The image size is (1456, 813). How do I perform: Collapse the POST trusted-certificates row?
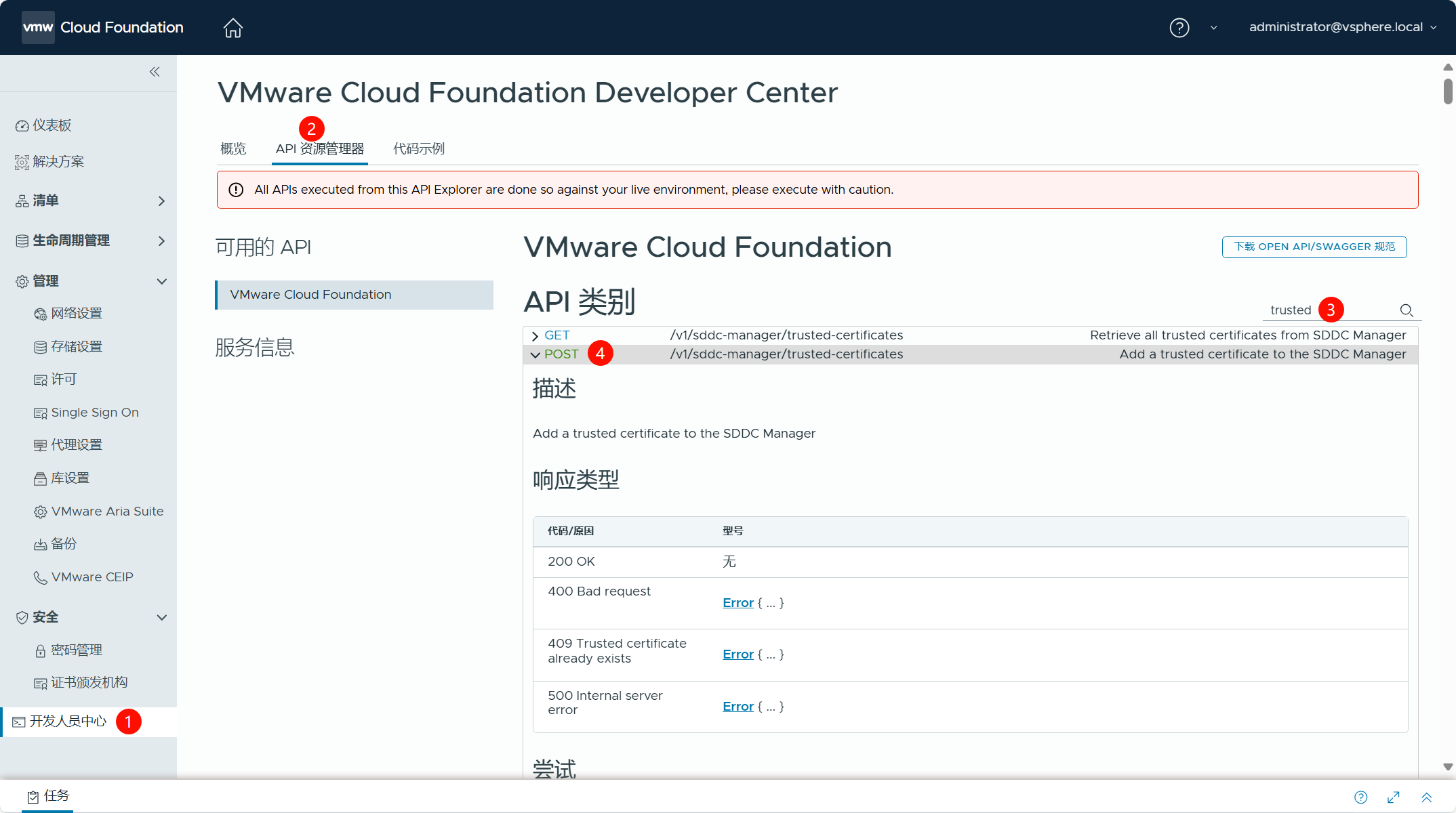[x=535, y=355]
